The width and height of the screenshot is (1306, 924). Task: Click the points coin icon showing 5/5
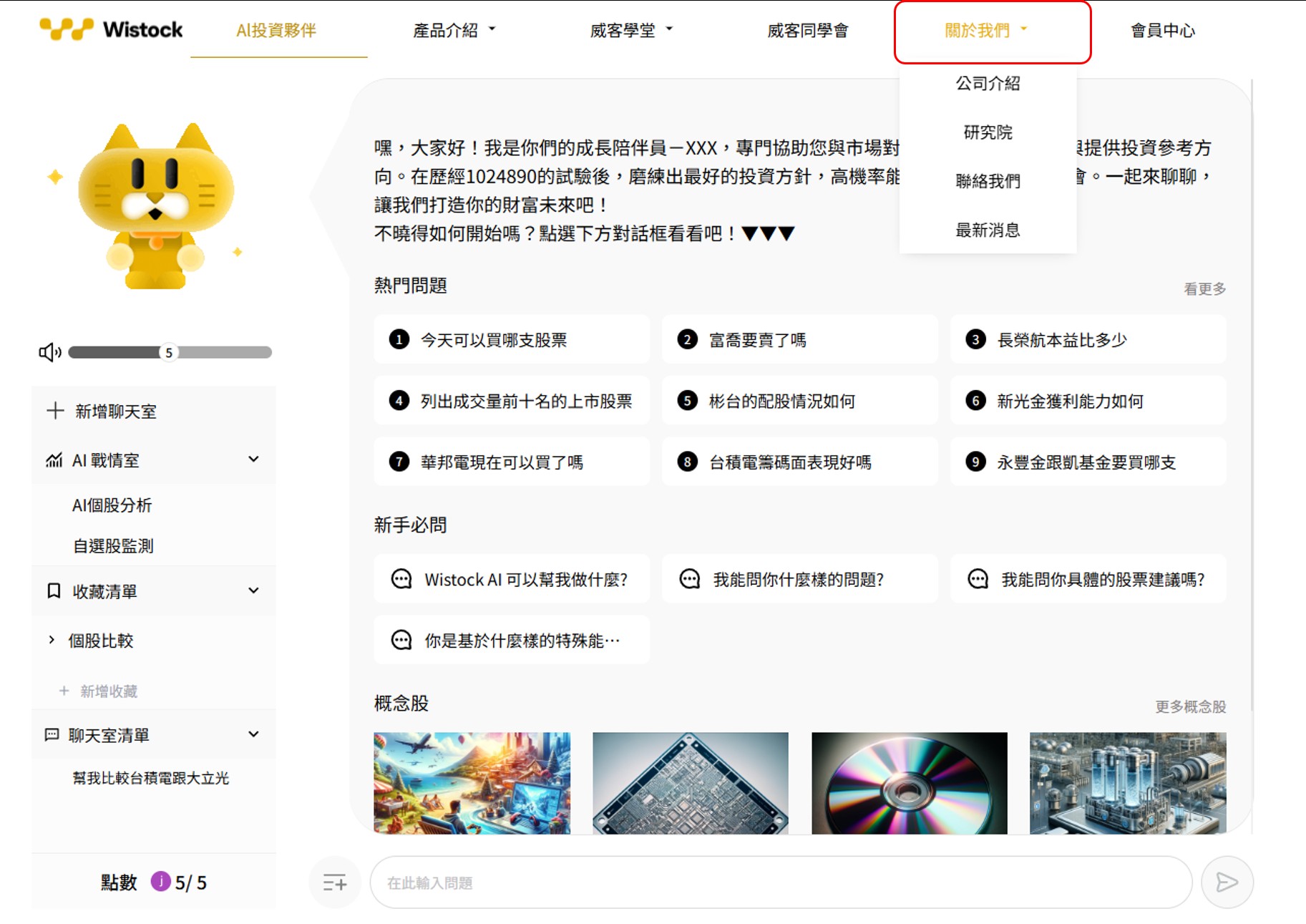tap(162, 883)
